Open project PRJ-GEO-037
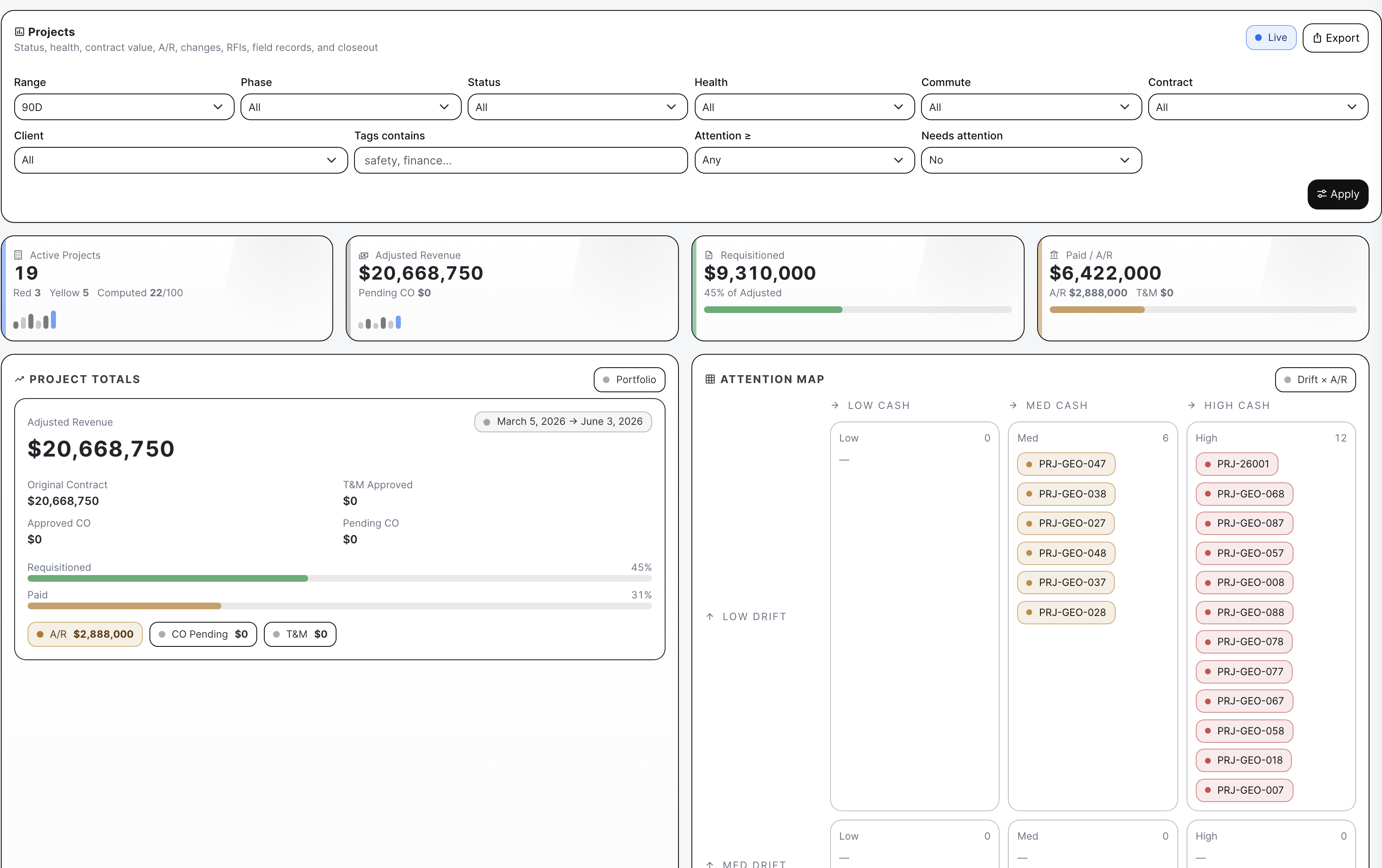 coord(1066,582)
